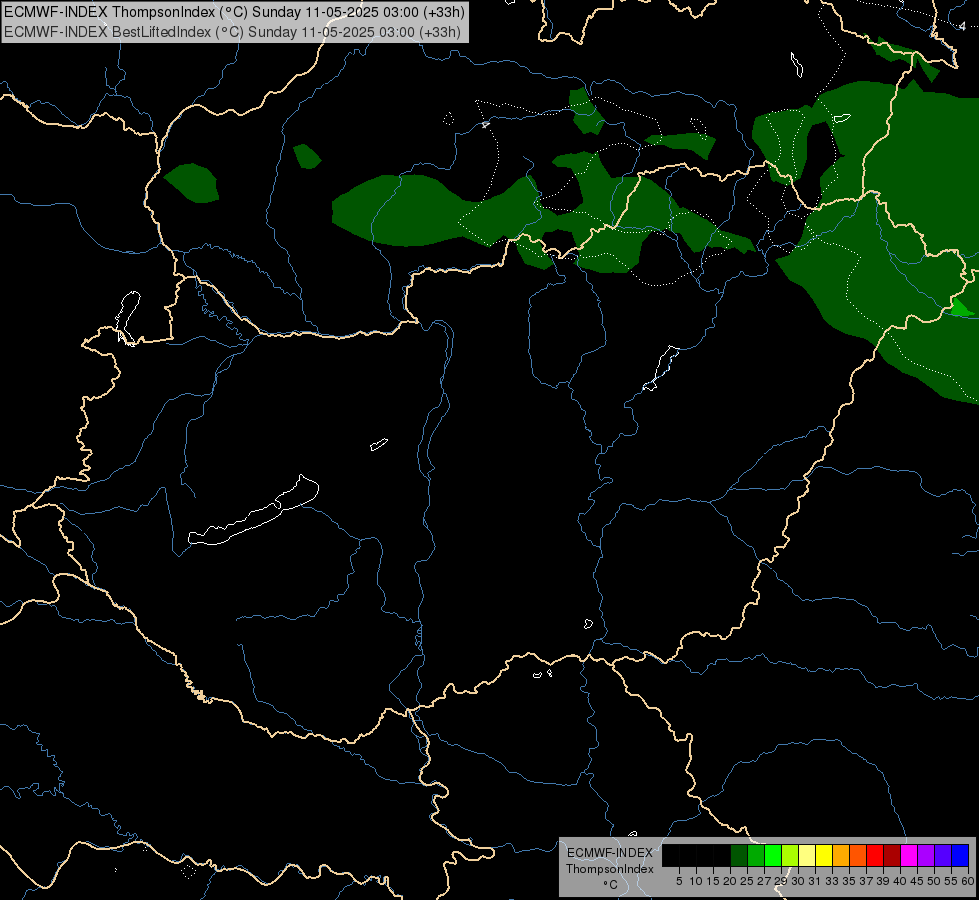Screen dimensions: 979x900
Task: Select the light orange 33–35 legend swatch
Action: [x=841, y=855]
